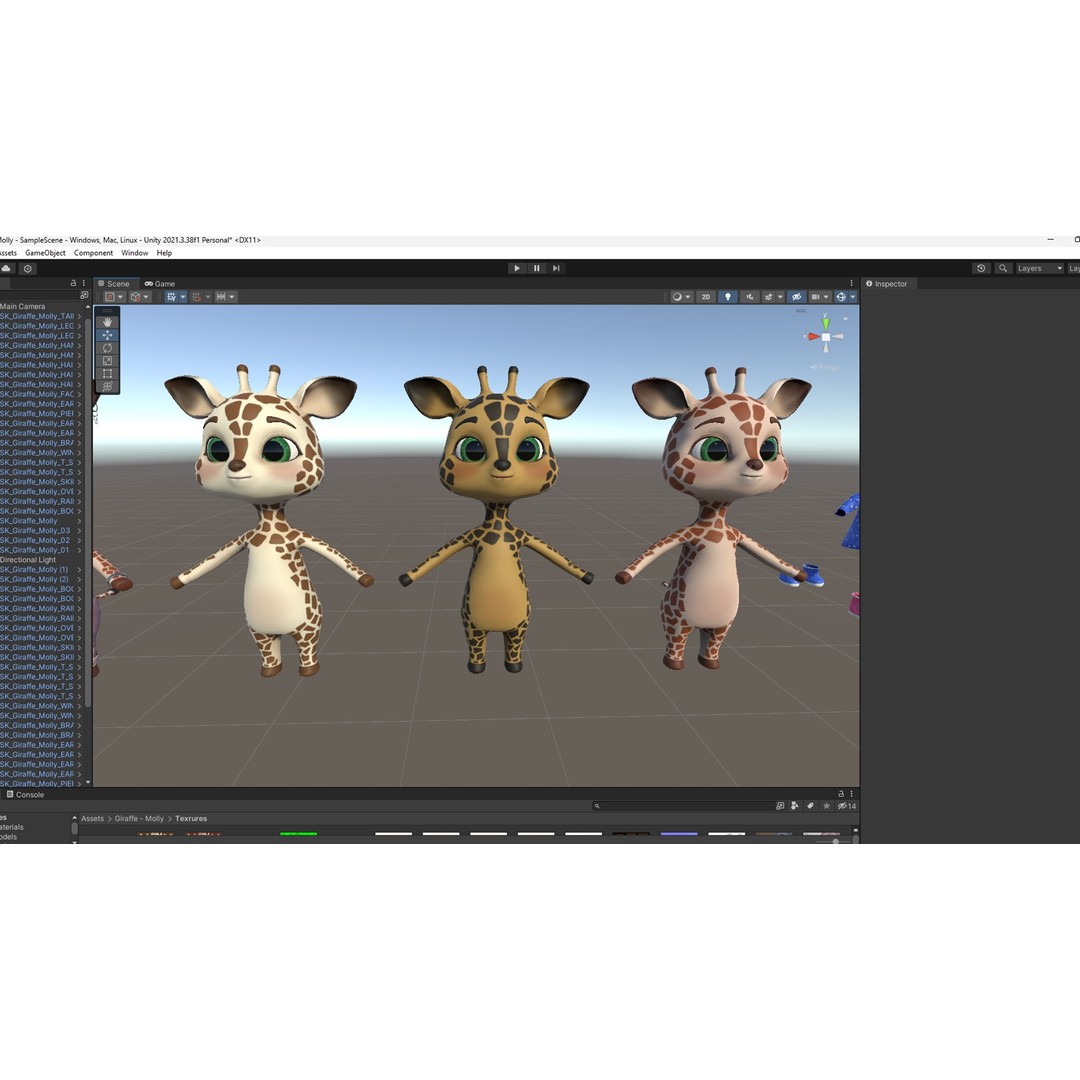1080x1080 pixels.
Task: Select the Rect Transform tool
Action: tap(106, 374)
